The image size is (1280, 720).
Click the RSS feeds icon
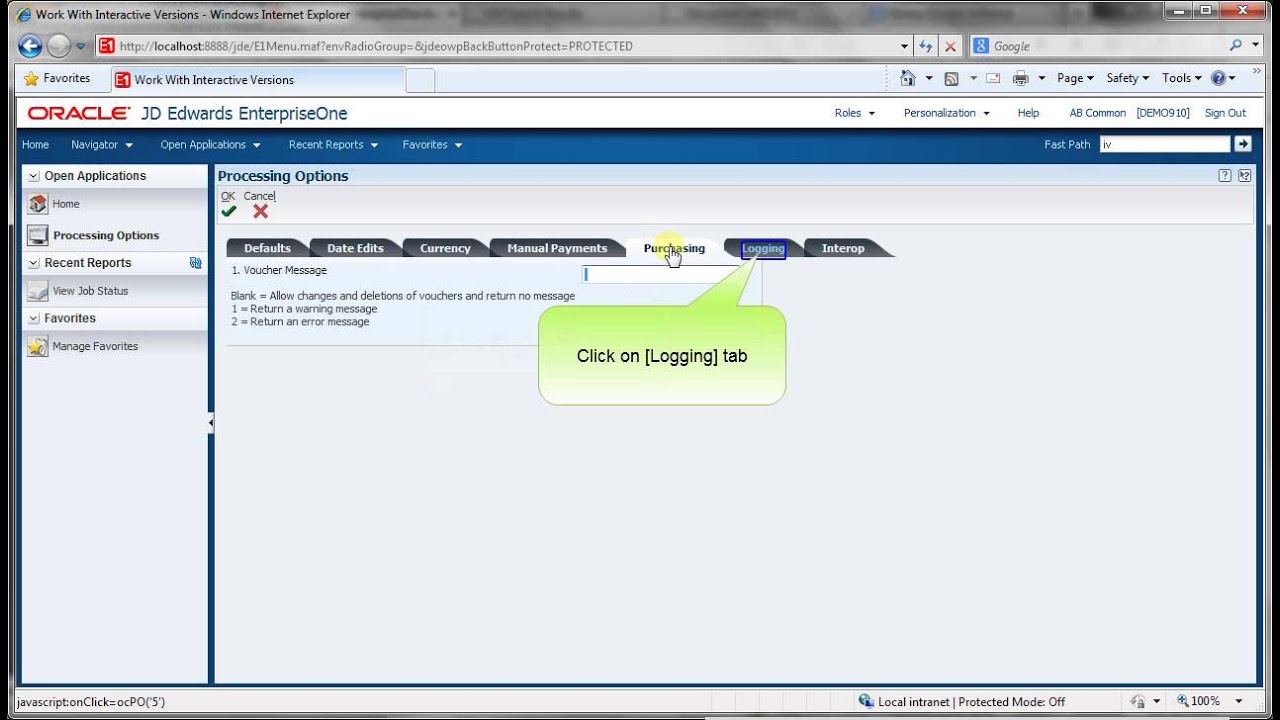951,78
